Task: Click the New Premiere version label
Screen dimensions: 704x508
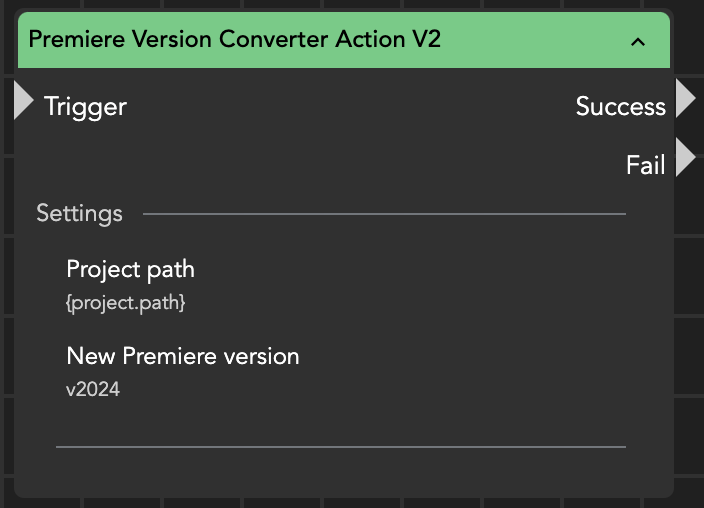Action: click(x=183, y=356)
